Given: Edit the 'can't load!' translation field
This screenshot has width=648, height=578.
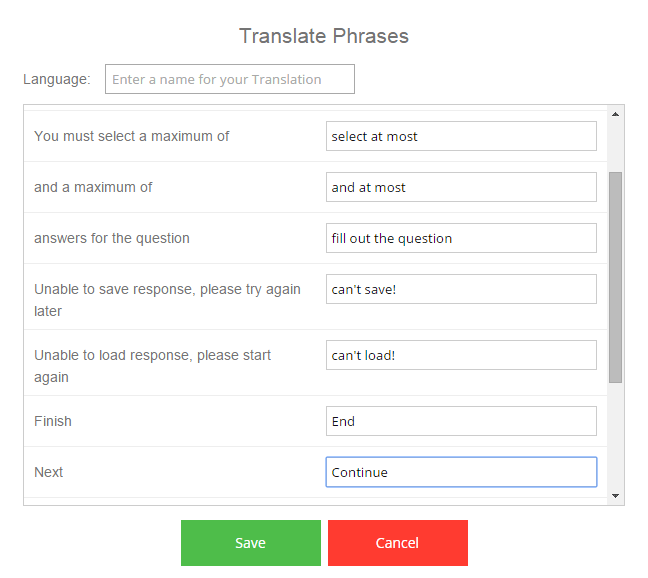Looking at the screenshot, I should coord(461,355).
